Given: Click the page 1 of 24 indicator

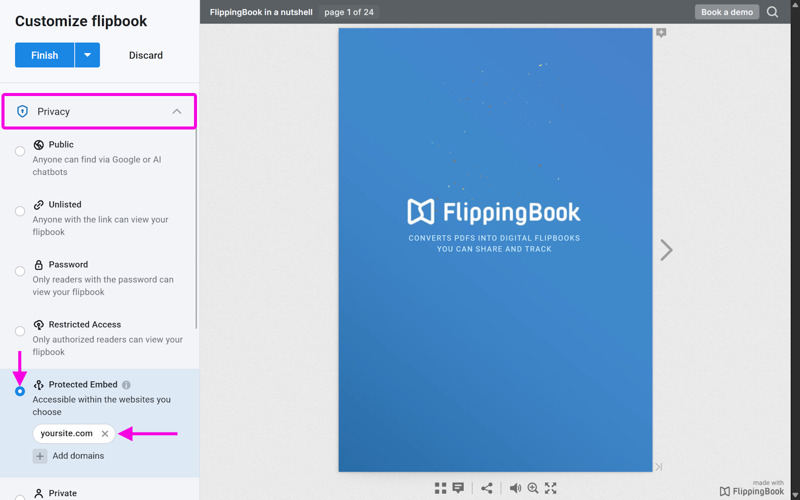Looking at the screenshot, I should [x=349, y=12].
